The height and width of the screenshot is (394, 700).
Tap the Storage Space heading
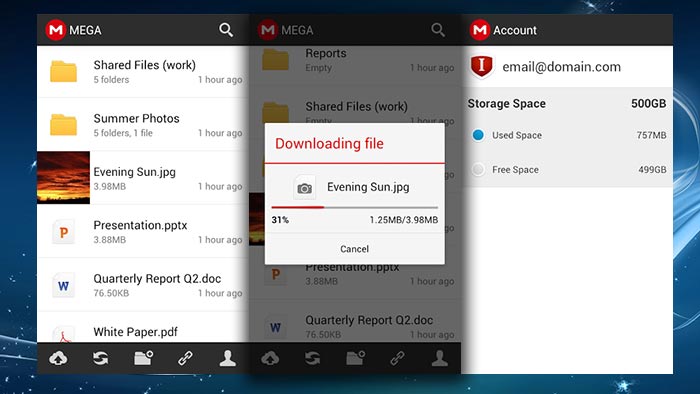tap(507, 104)
